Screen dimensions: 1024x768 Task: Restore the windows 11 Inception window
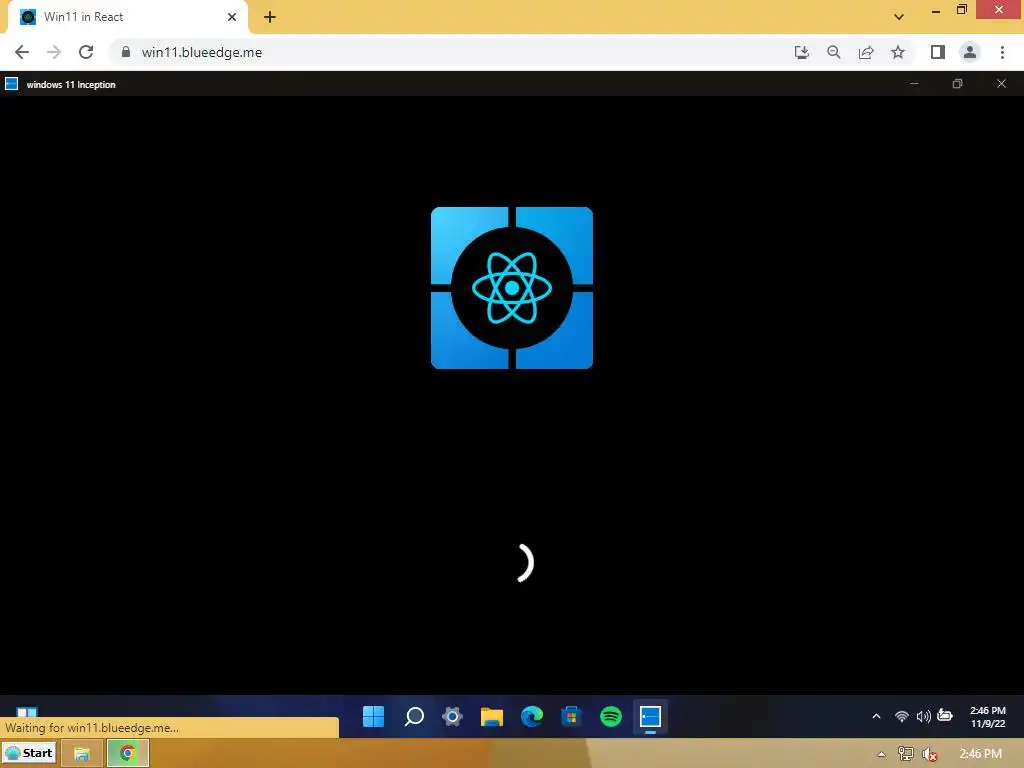957,84
